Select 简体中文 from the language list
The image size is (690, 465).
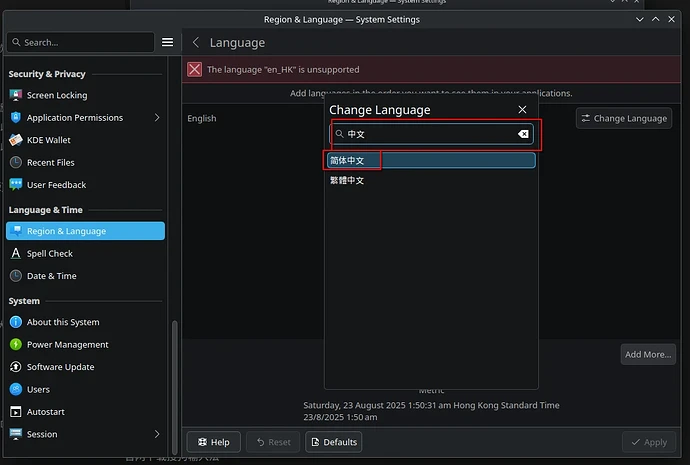(x=430, y=160)
